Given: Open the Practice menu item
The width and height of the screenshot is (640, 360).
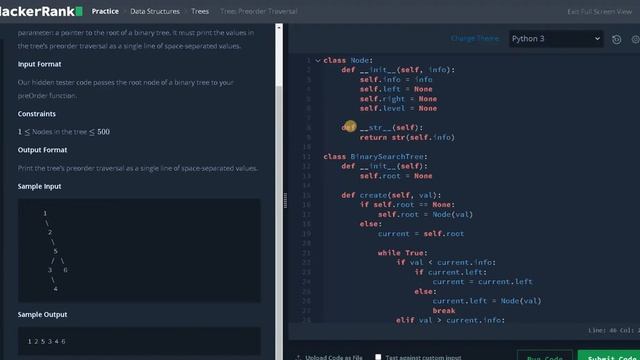Looking at the screenshot, I should (x=105, y=11).
